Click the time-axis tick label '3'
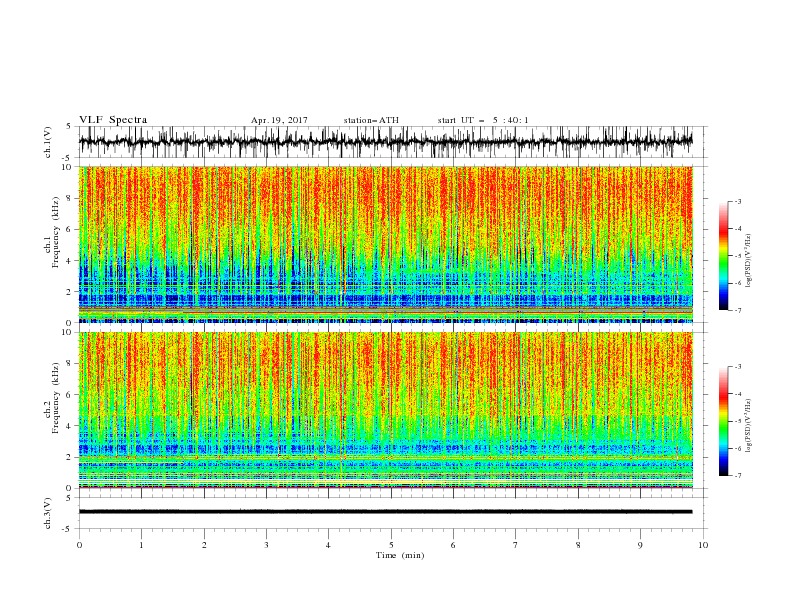Viewport: 792px width, 612px height. click(x=266, y=545)
